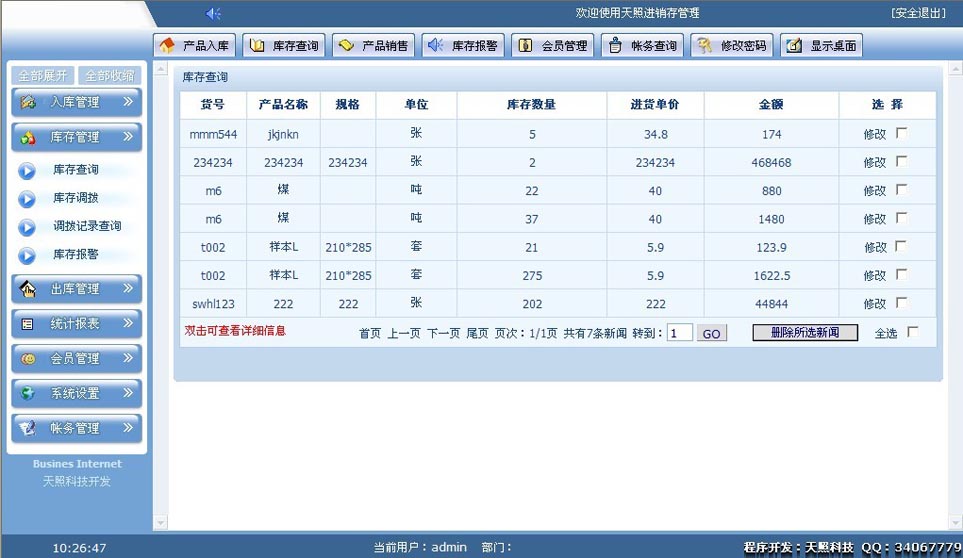This screenshot has width=963, height=558.
Task: Expand sidebar 会员管理 using its chevron
Action: coord(128,358)
